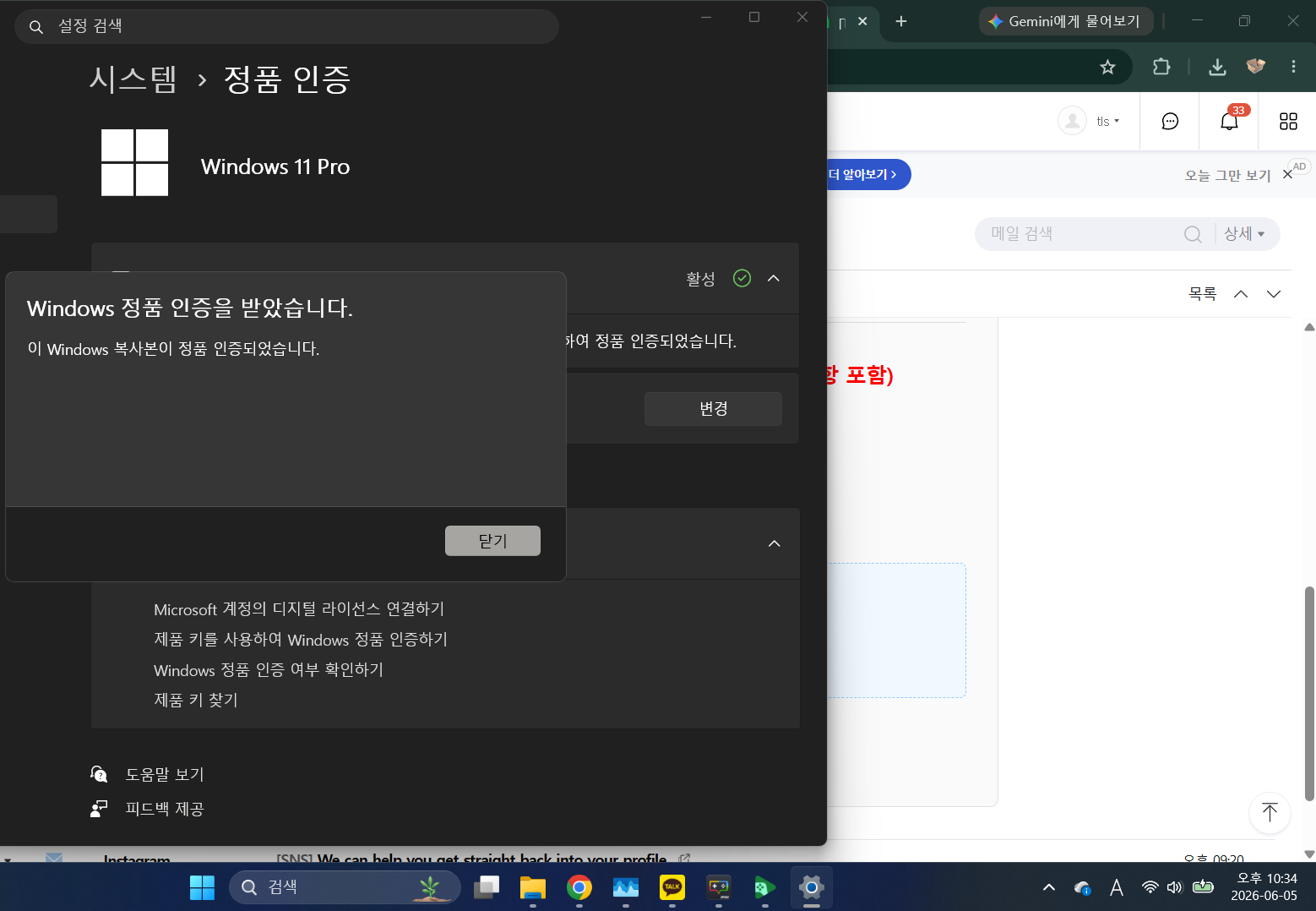The width and height of the screenshot is (1316, 911).
Task: Open KakaoTalk from the taskbar
Action: point(672,887)
